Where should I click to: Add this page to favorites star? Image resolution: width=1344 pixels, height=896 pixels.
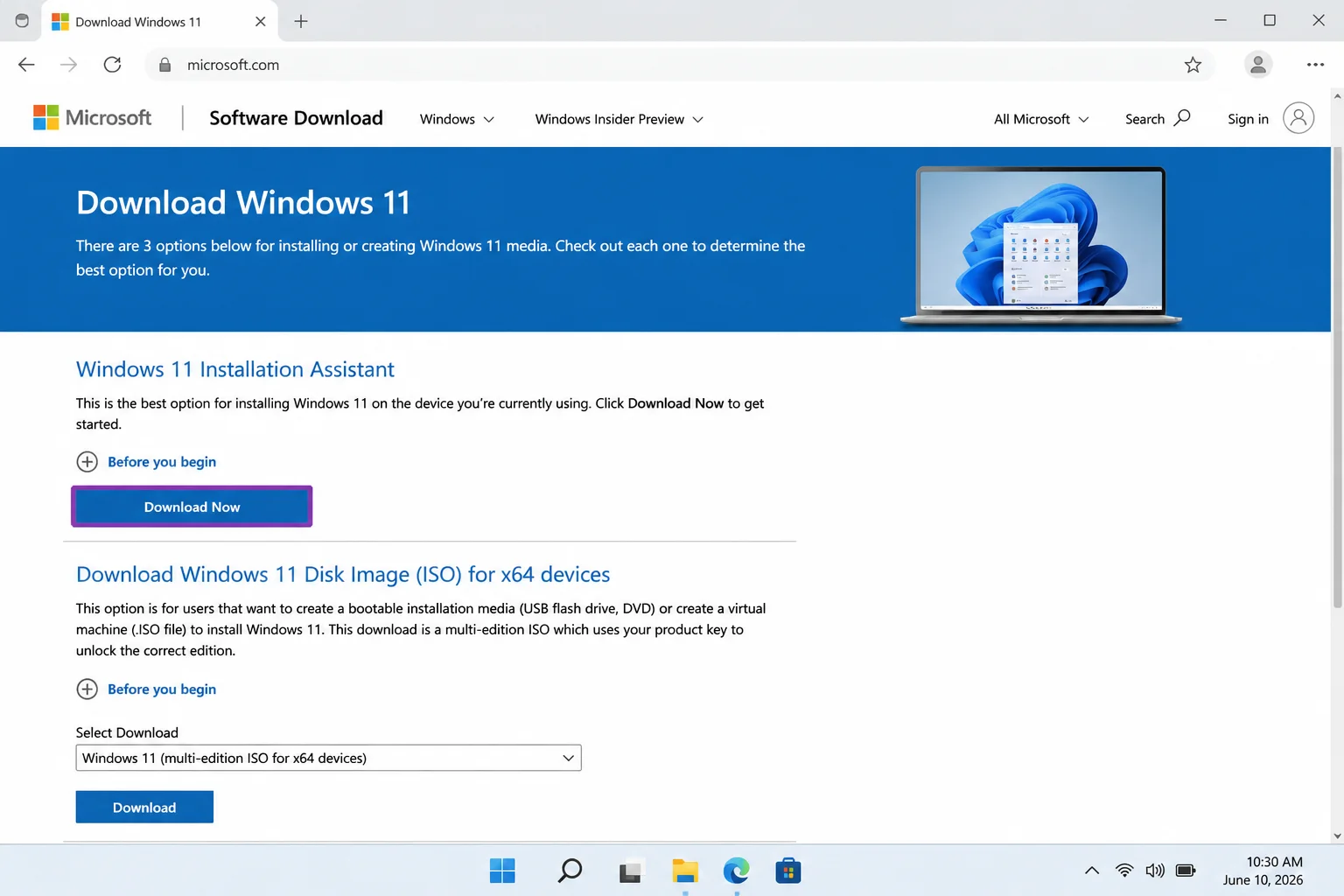[x=1193, y=65]
